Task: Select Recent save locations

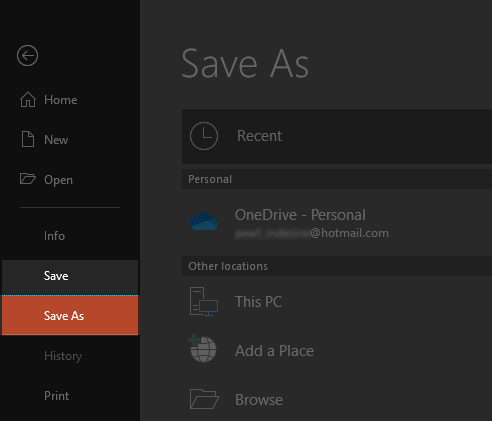Action: pos(337,136)
